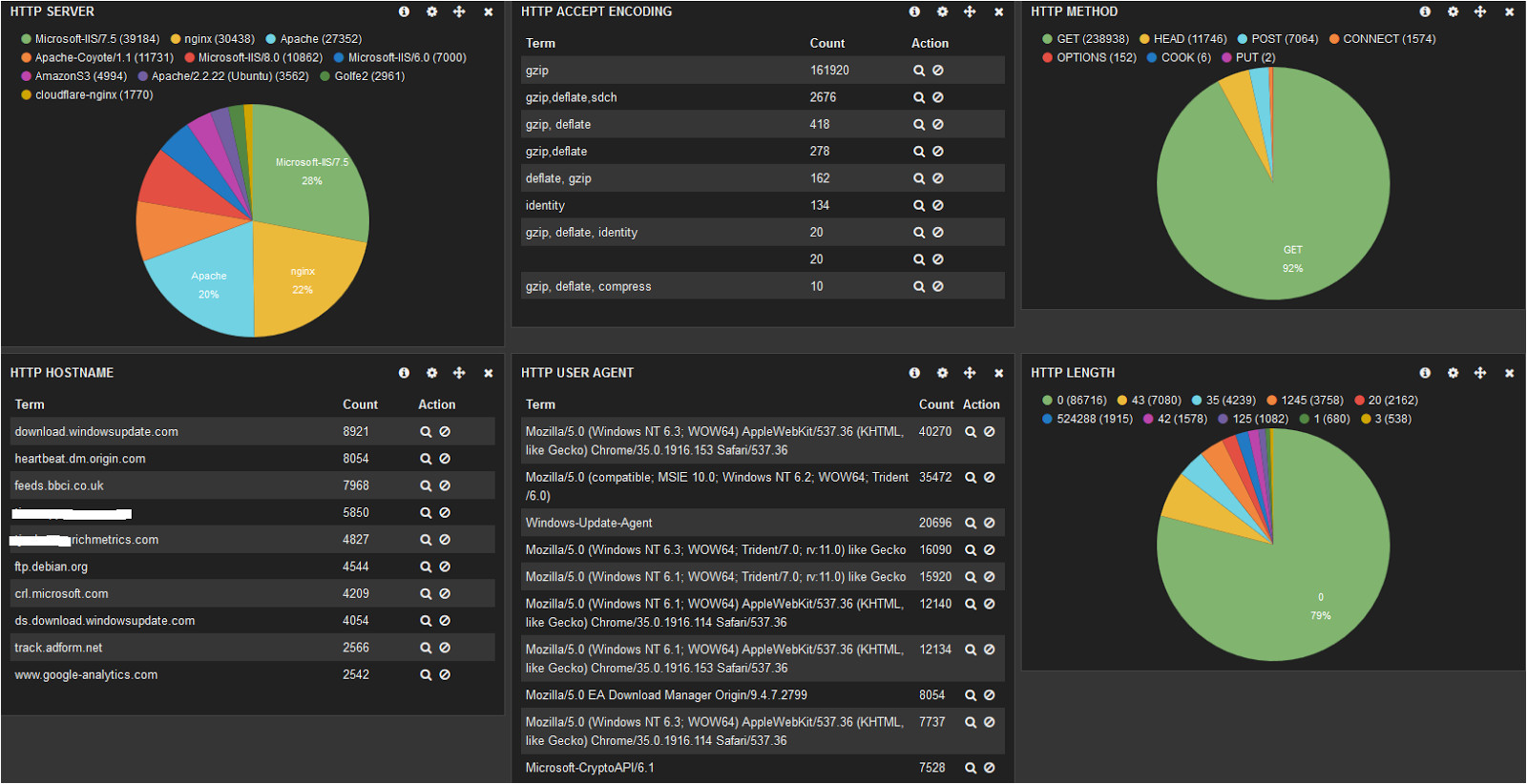The height and width of the screenshot is (784, 1527).
Task: Open settings gear on HTTP SERVER panel
Action: point(431,11)
